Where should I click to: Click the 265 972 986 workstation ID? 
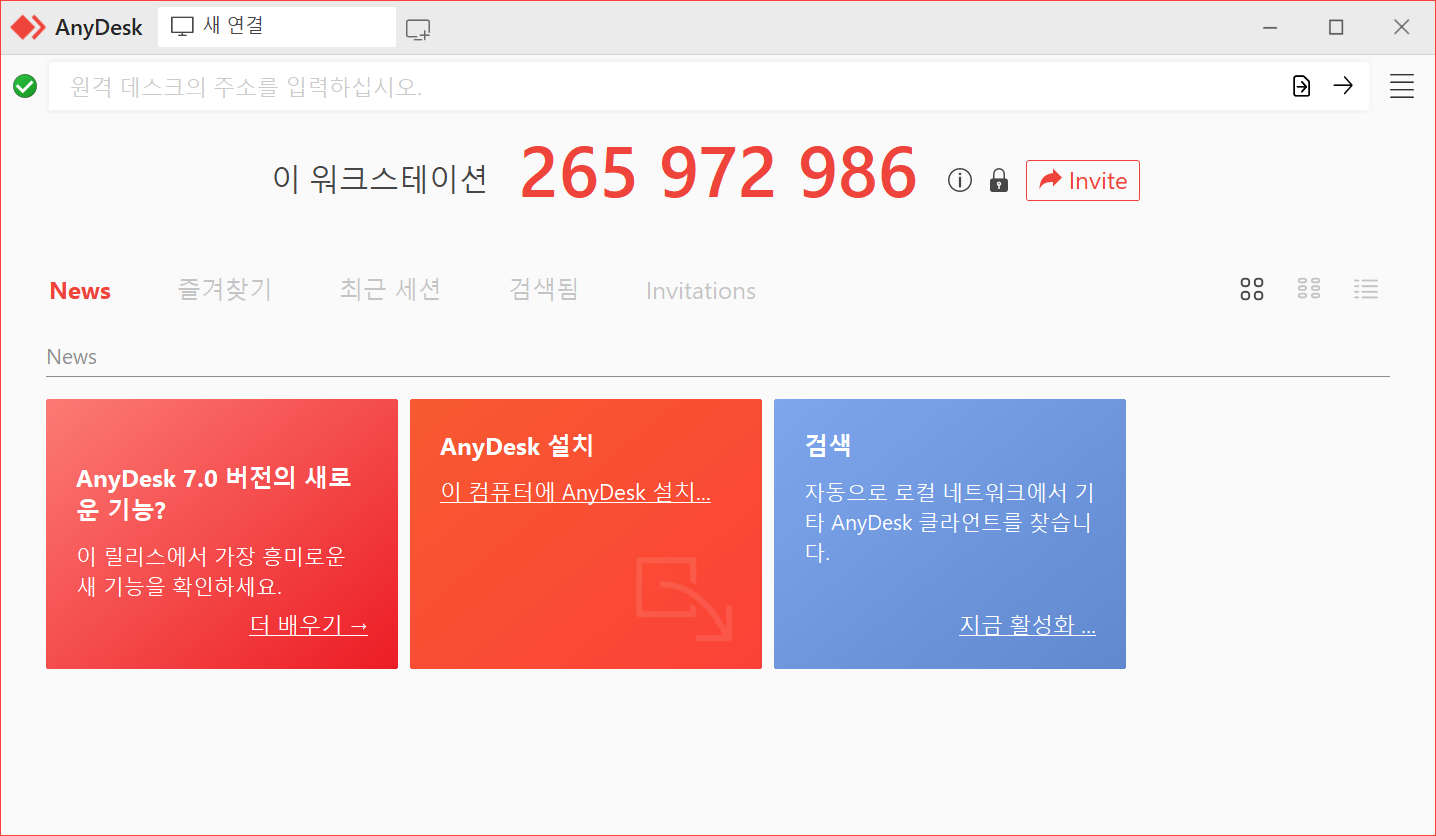(x=718, y=174)
